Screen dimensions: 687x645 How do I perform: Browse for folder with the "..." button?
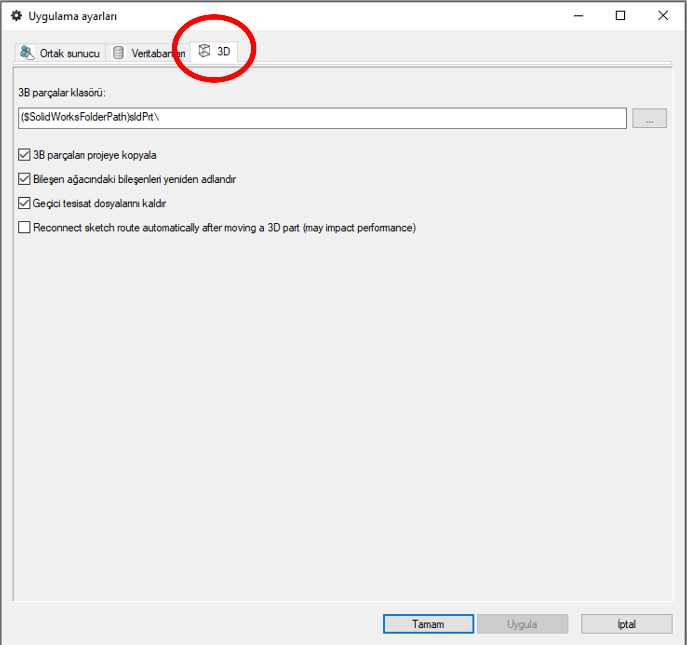point(649,118)
